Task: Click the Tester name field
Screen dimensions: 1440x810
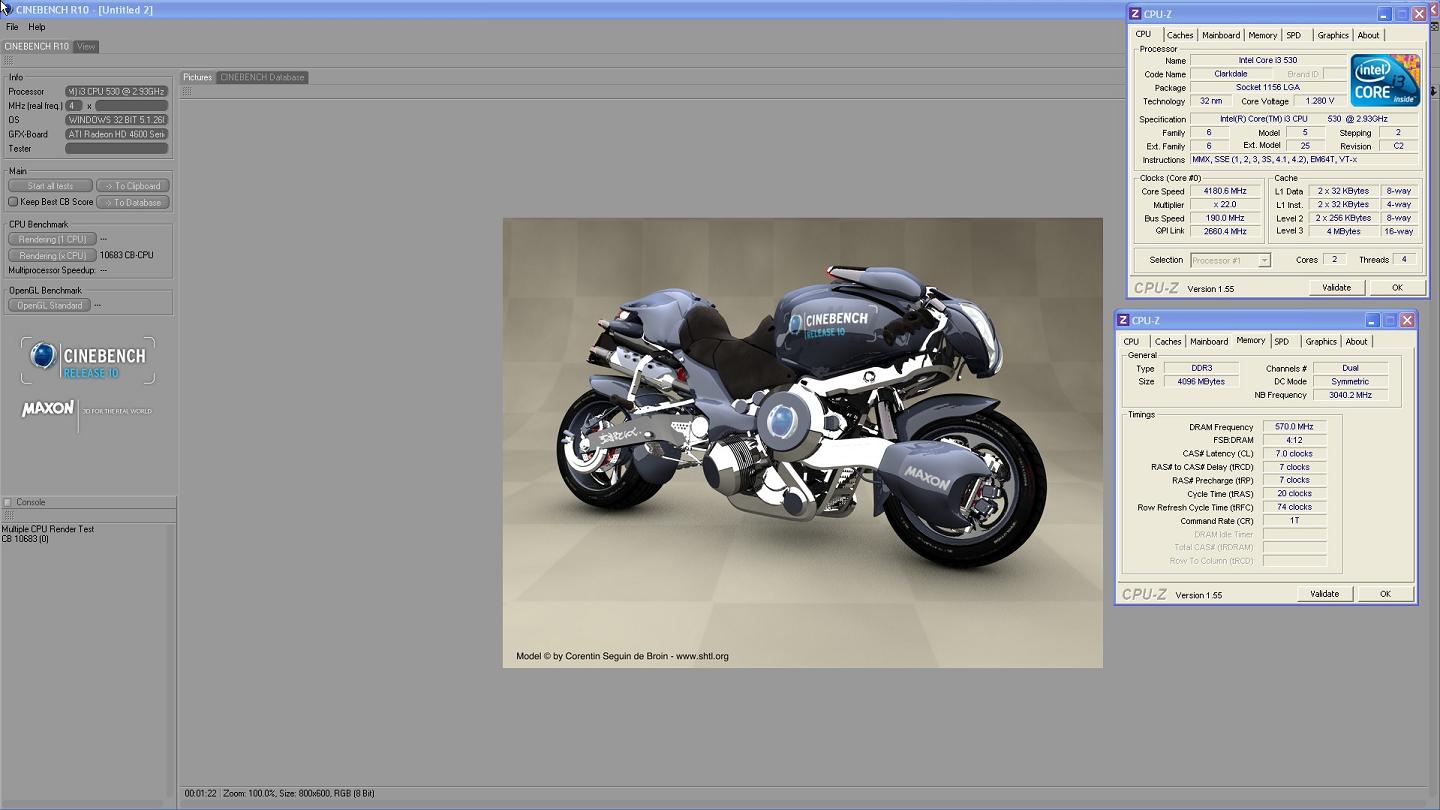Action: (x=116, y=148)
